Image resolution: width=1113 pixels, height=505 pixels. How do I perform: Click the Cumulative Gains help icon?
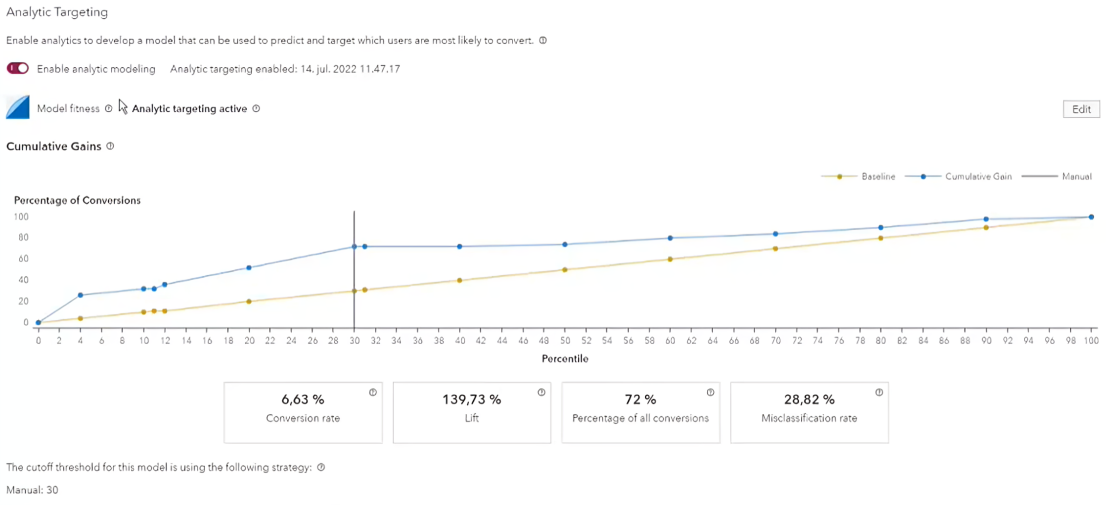click(110, 146)
